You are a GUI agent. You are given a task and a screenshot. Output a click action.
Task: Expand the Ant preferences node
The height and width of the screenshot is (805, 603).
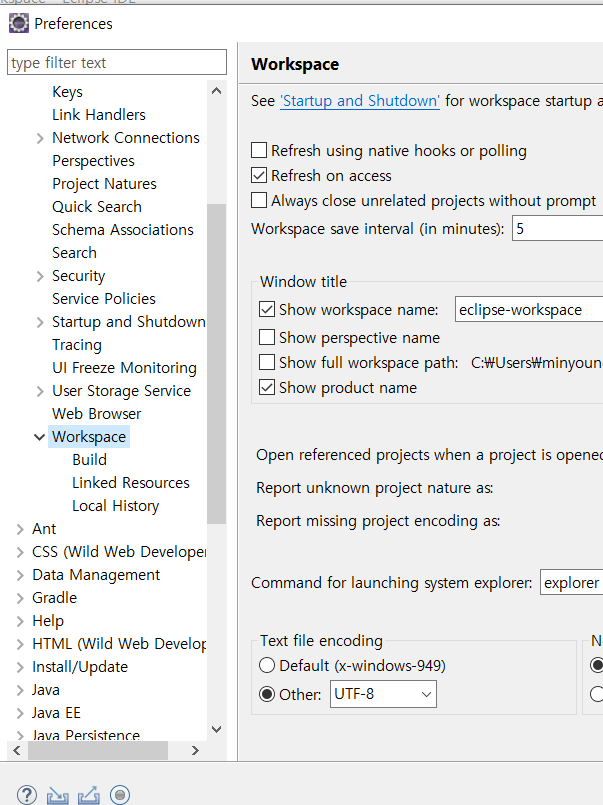click(20, 529)
